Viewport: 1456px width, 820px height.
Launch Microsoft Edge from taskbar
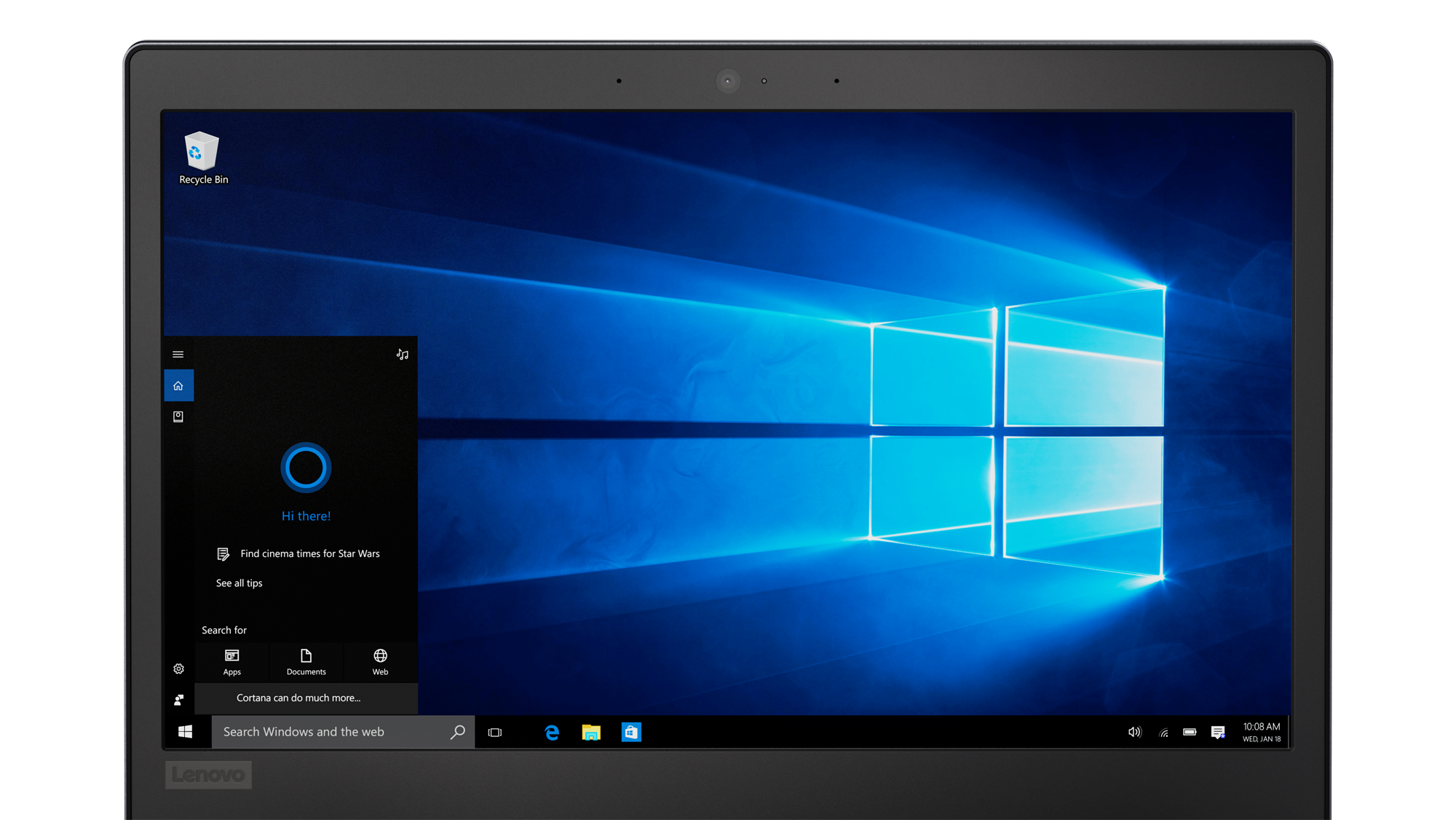[x=552, y=733]
